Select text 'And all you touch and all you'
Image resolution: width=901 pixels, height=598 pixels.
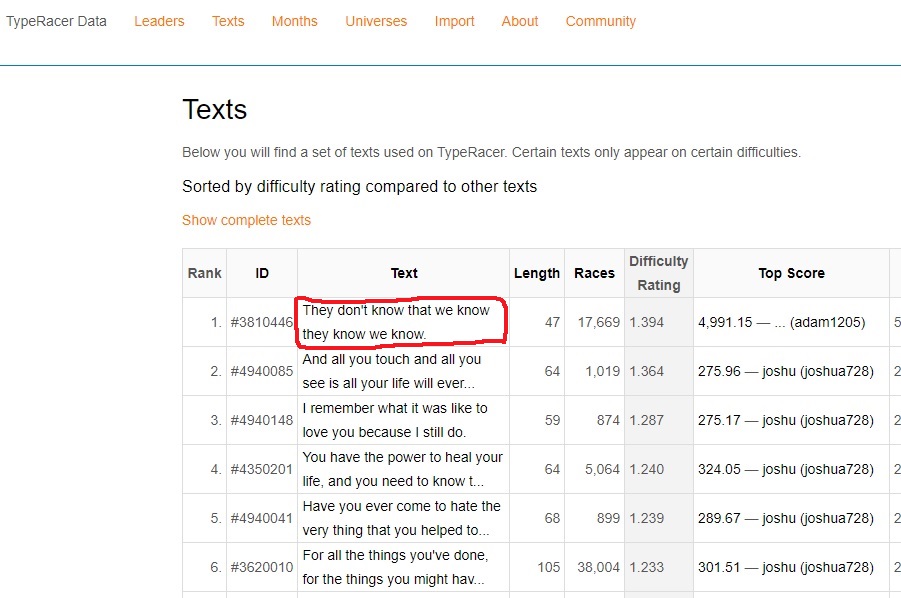click(392, 359)
